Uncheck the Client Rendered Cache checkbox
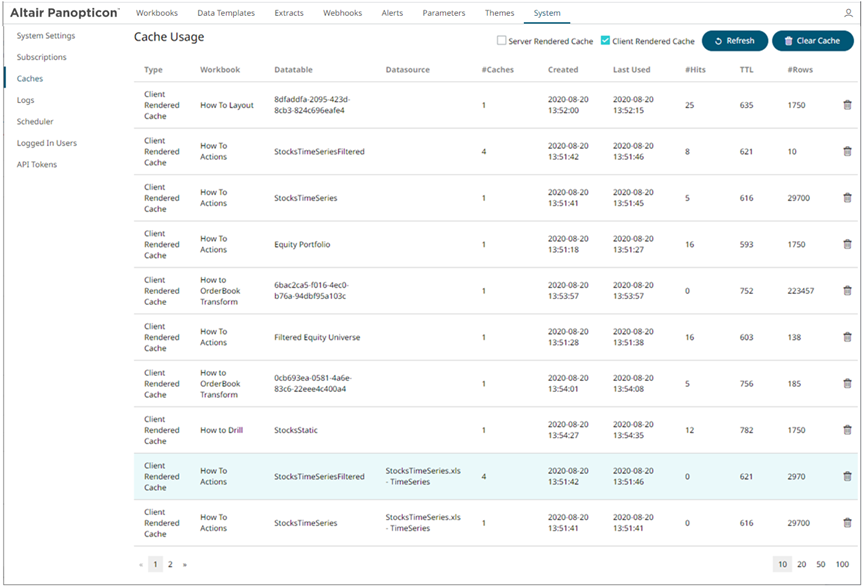 pyautogui.click(x=606, y=41)
